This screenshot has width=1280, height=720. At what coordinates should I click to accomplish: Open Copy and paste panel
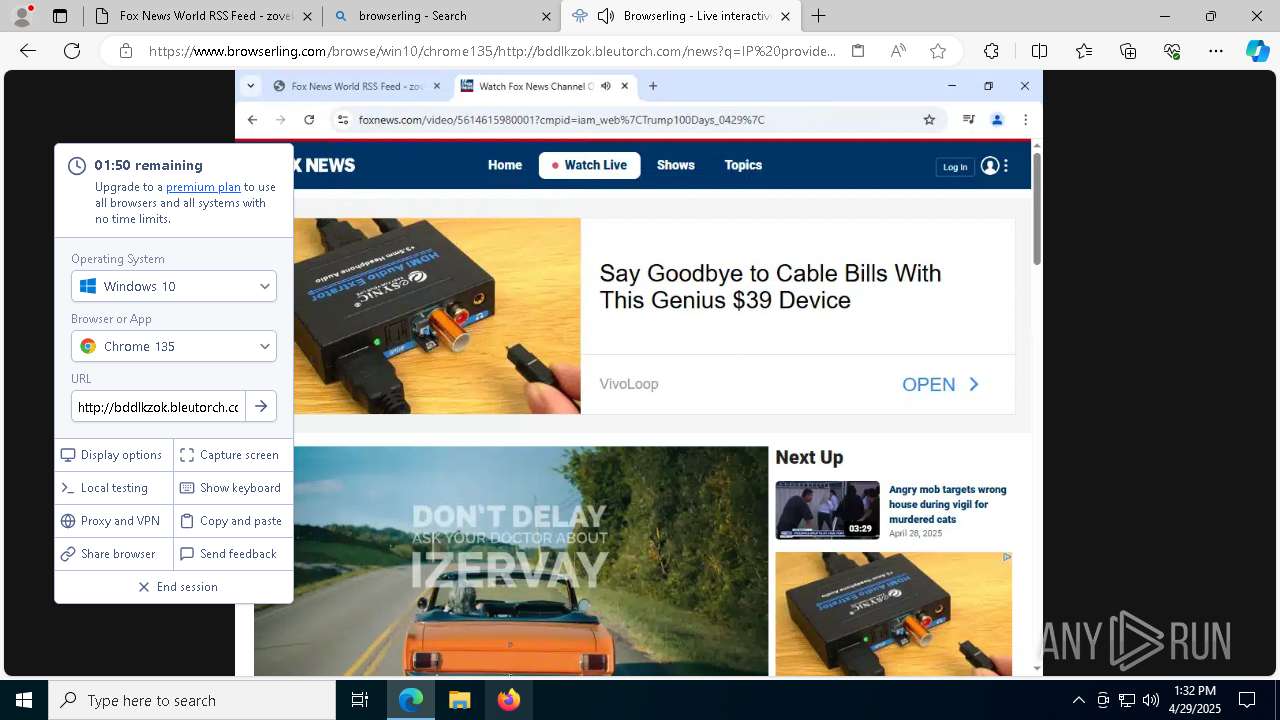(231, 521)
